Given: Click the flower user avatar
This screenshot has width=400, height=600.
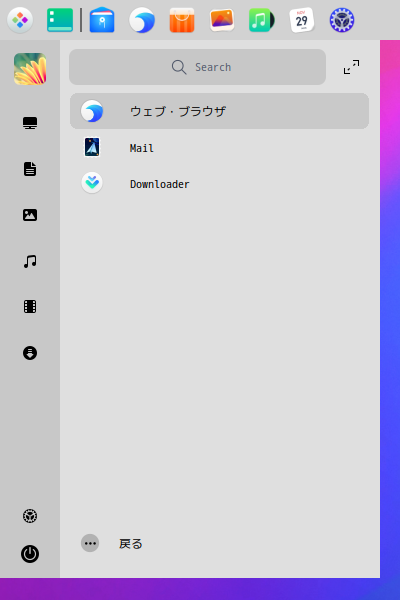Looking at the screenshot, I should click(x=30, y=69).
